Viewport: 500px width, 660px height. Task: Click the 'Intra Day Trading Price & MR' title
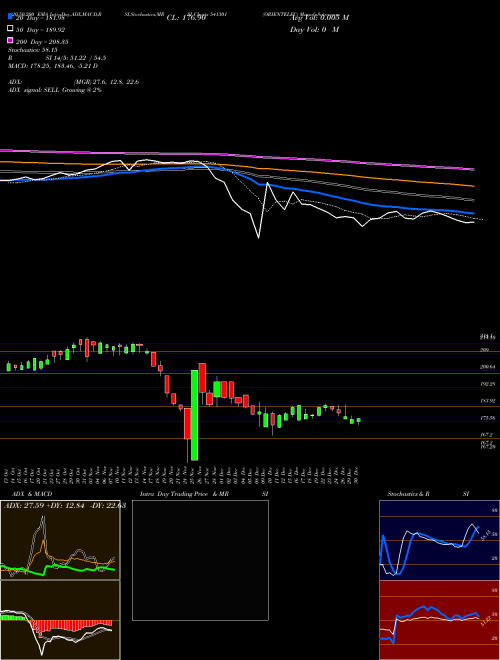pyautogui.click(x=184, y=494)
